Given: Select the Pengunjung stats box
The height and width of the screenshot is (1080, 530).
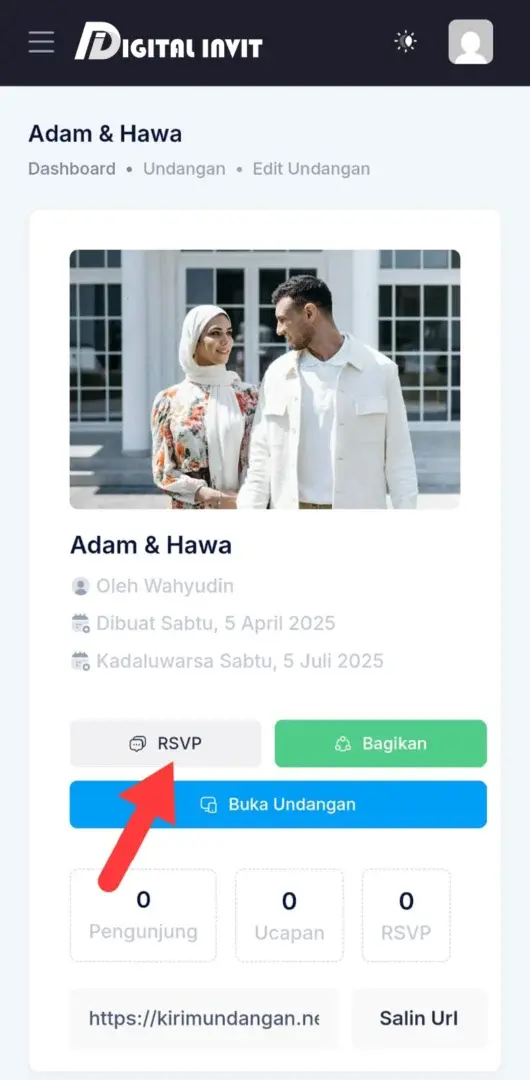Looking at the screenshot, I should [143, 915].
